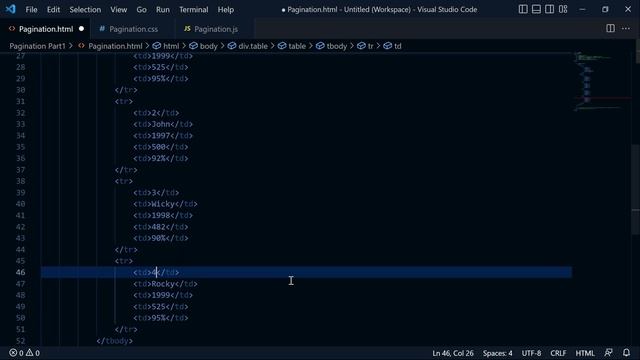Click the Pagination.html breadcrumb
This screenshot has width=640, height=360.
115,46
